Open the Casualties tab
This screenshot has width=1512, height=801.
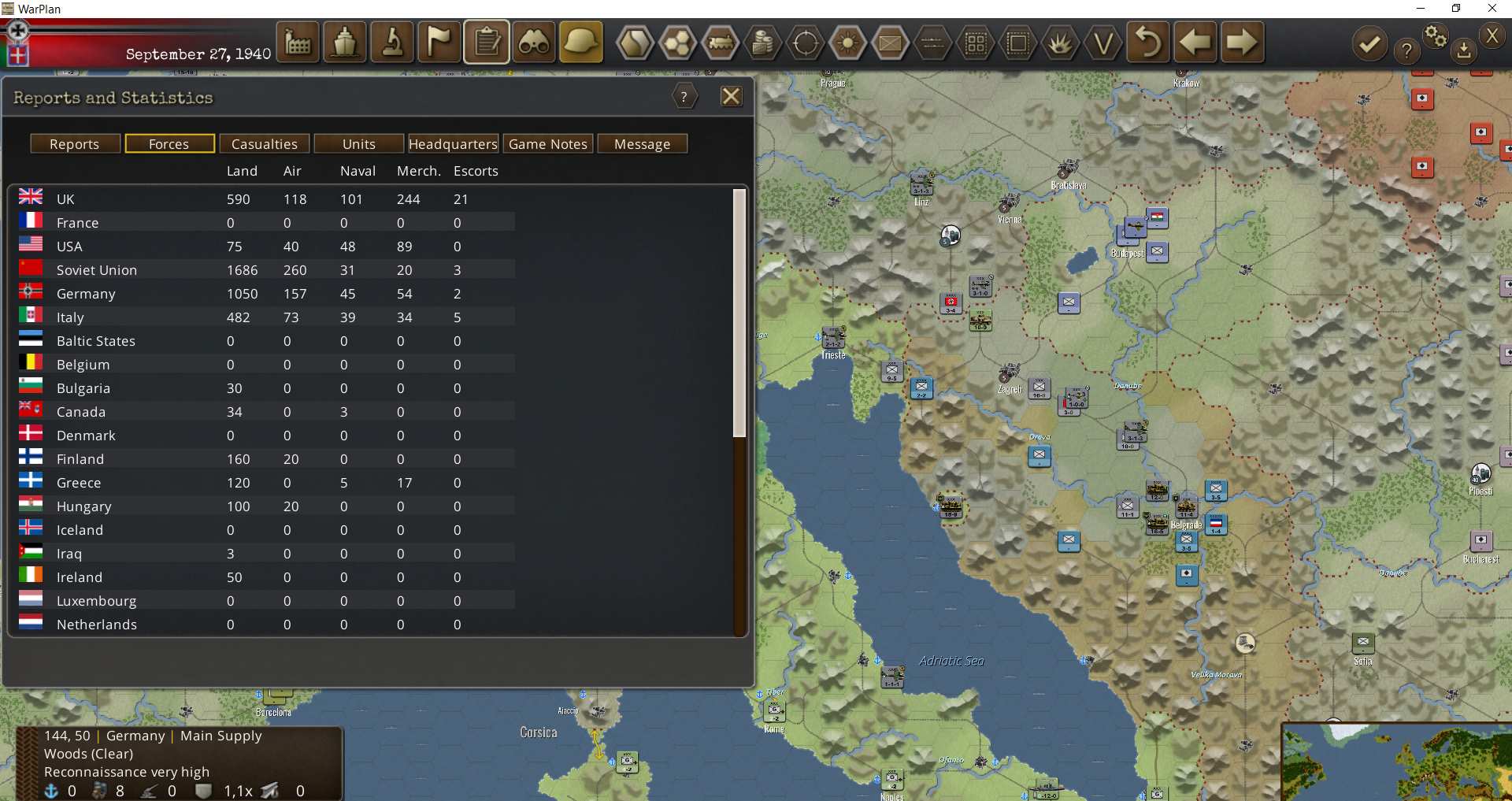265,144
